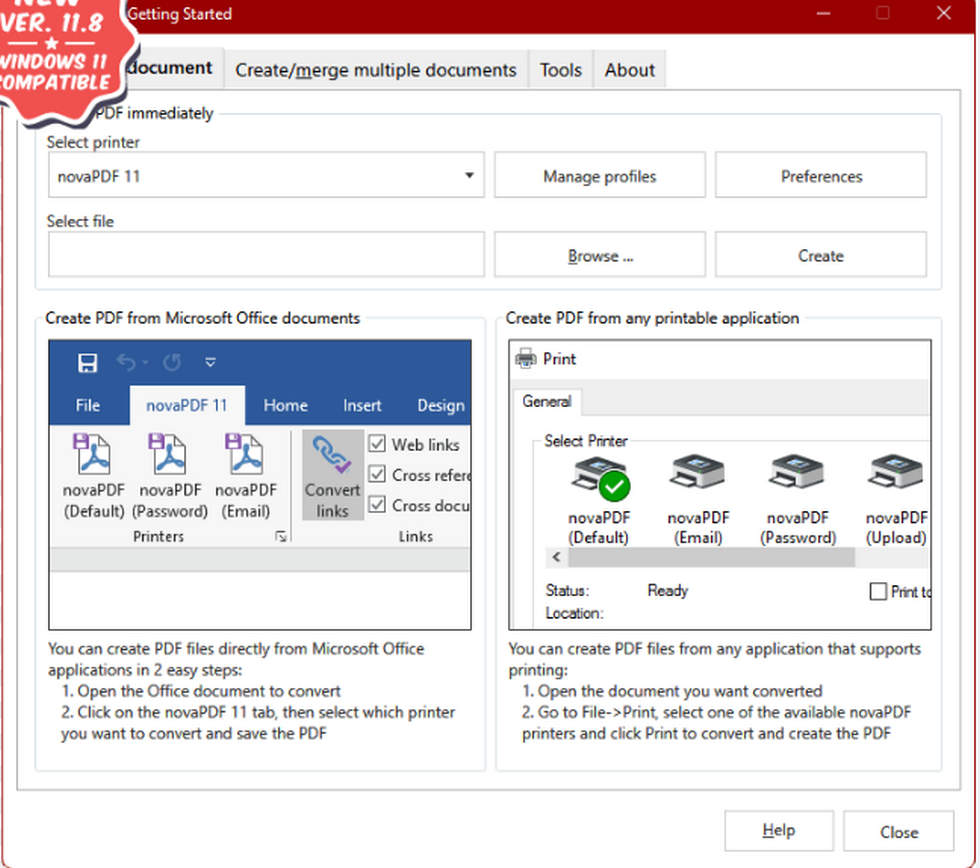This screenshot has height=868, width=980.
Task: Click the Close button at bottom
Action: (899, 832)
